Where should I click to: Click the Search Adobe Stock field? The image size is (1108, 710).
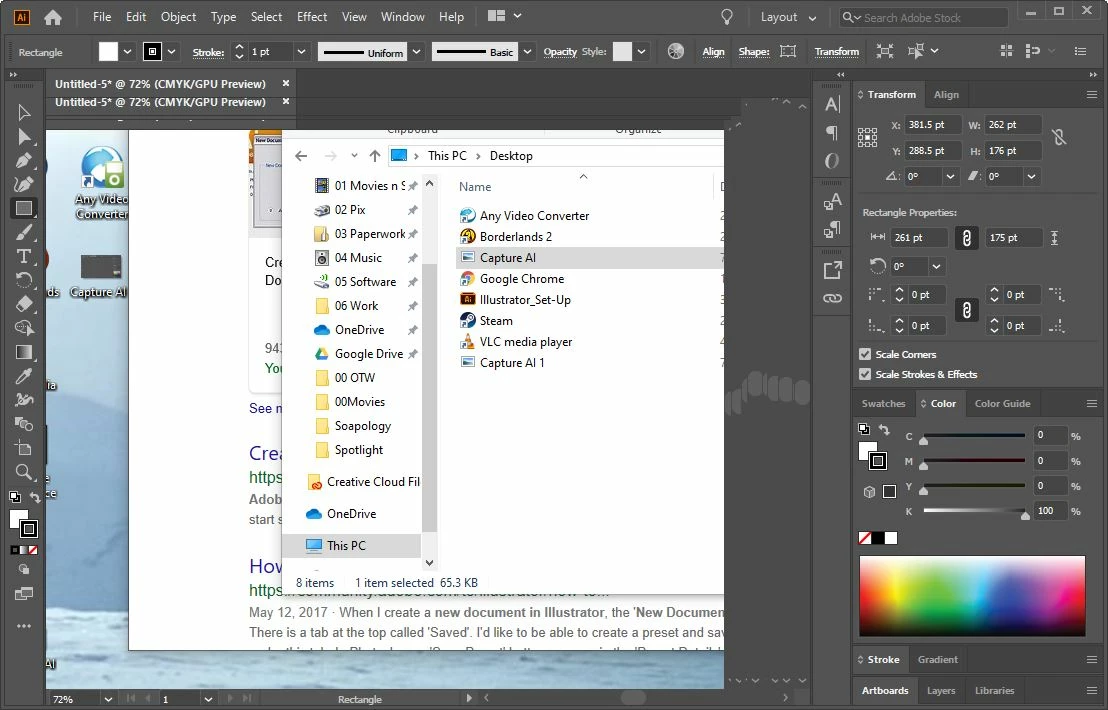coord(923,18)
